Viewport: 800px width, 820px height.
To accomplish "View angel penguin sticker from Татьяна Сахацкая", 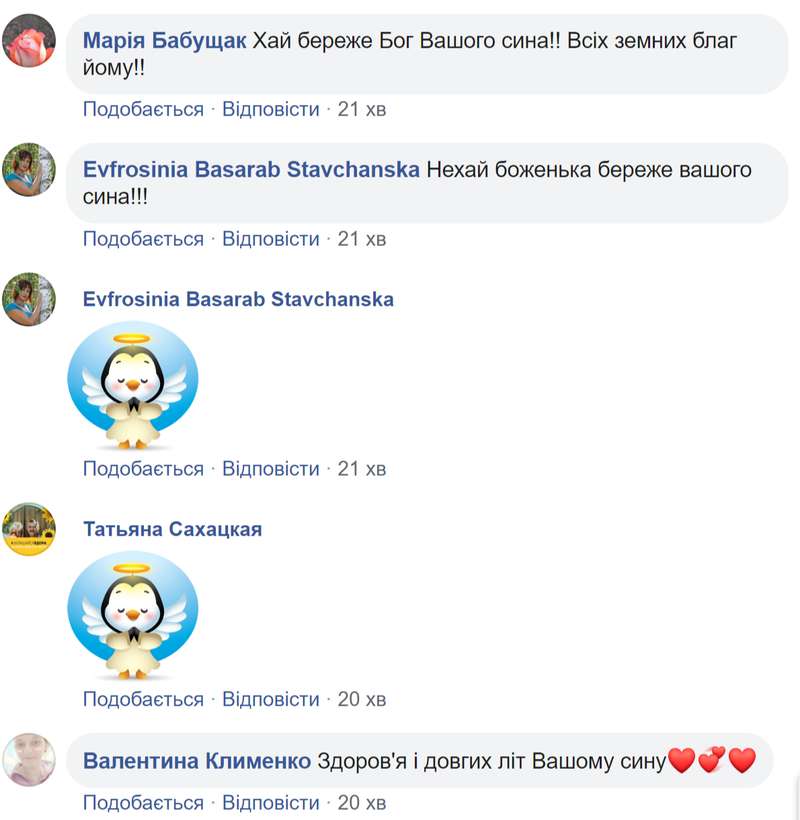I will tap(133, 616).
